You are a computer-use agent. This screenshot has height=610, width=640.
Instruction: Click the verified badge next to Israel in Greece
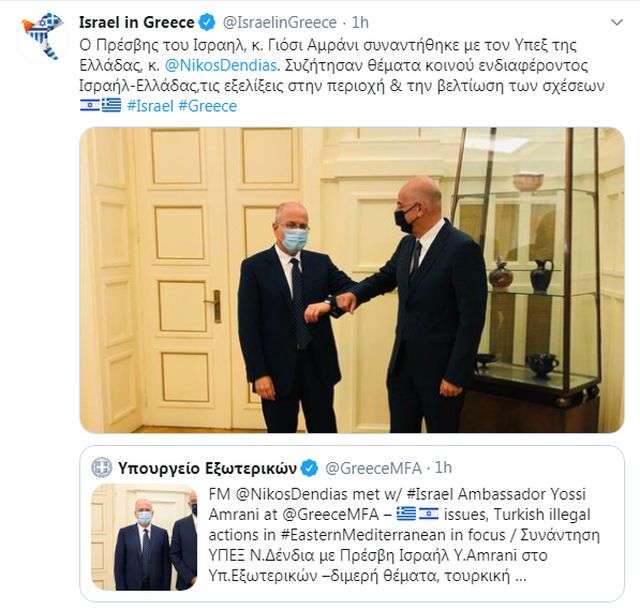[207, 22]
